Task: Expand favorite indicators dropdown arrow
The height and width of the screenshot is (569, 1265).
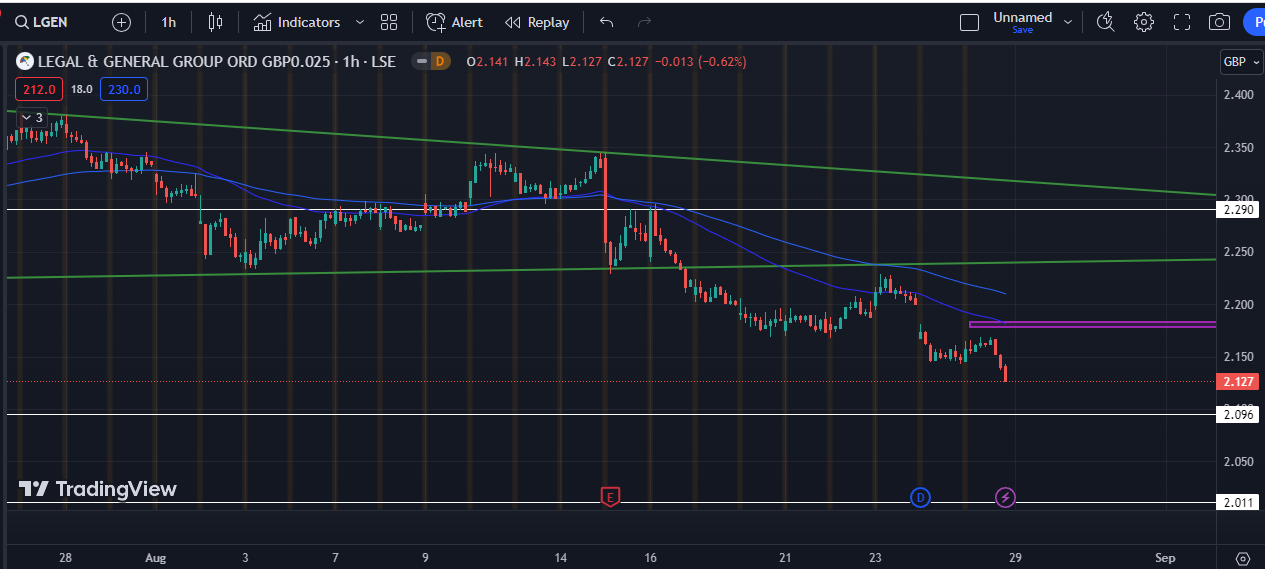Action: coord(360,22)
